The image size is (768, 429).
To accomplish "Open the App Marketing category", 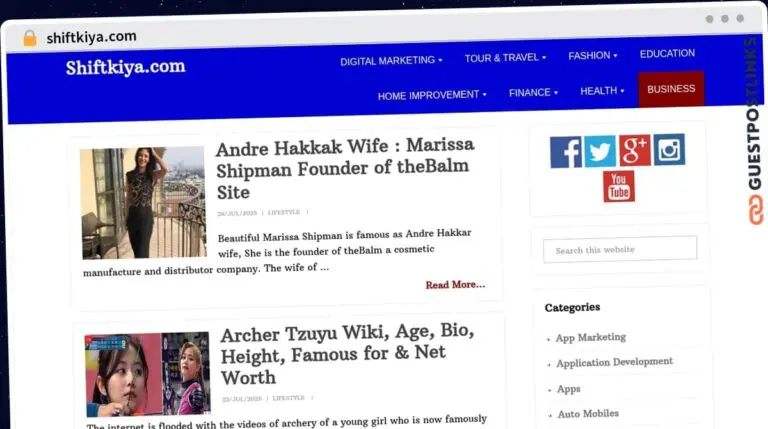I will [590, 338].
